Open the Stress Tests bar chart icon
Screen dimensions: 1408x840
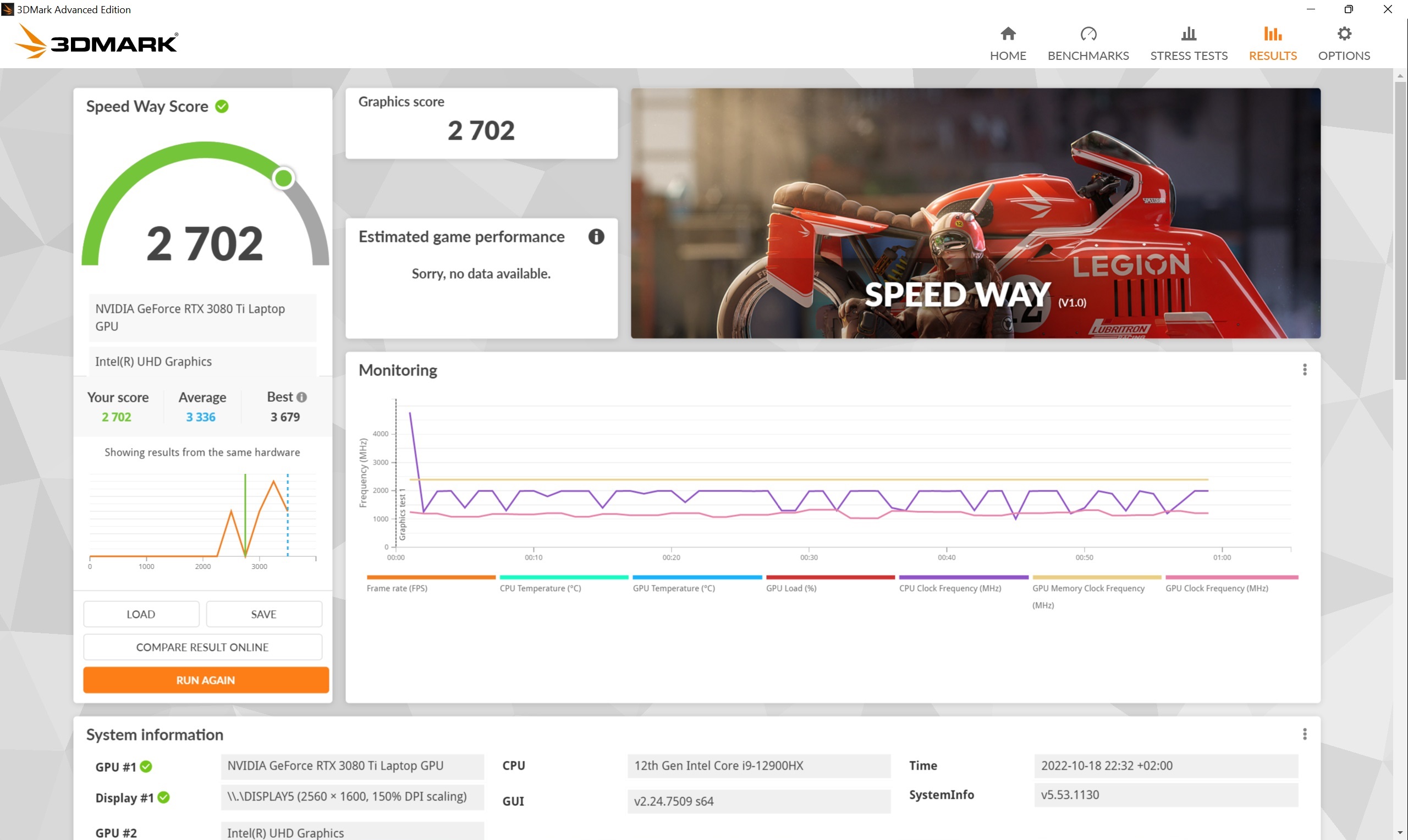(x=1189, y=34)
